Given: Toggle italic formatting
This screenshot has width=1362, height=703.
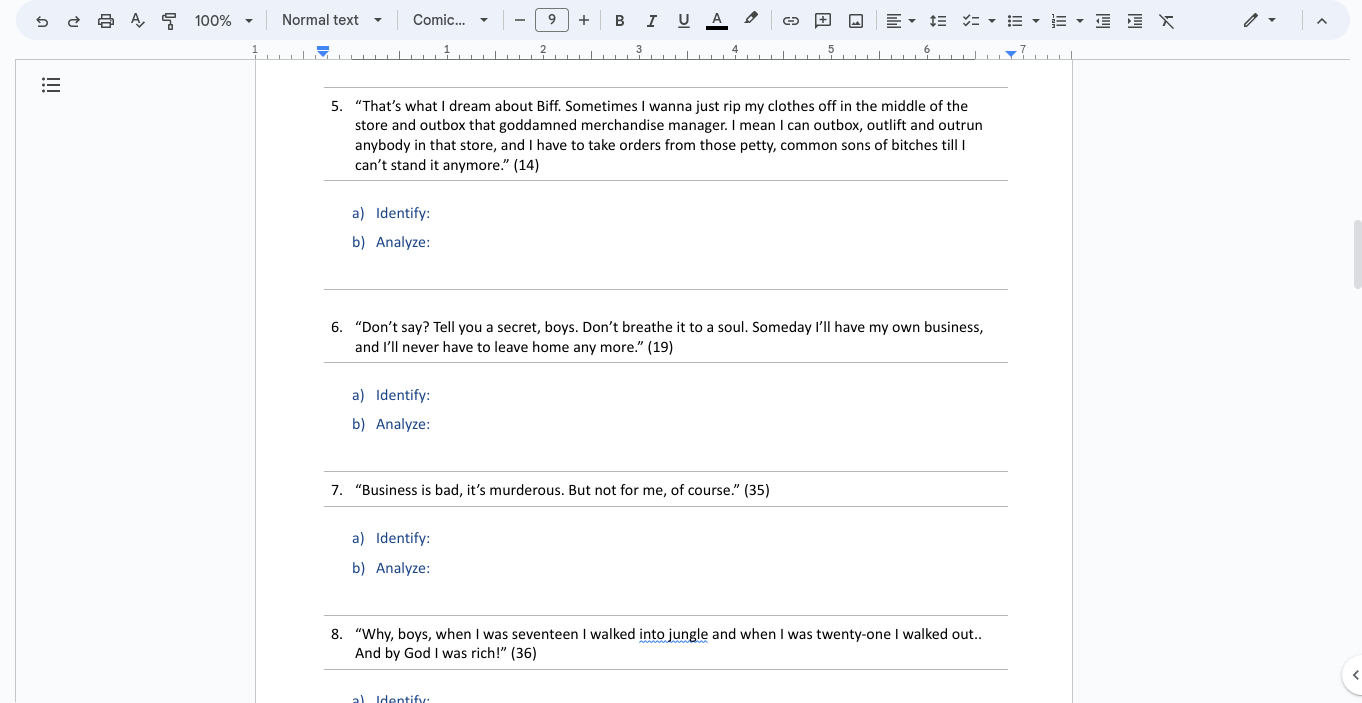Looking at the screenshot, I should [652, 20].
